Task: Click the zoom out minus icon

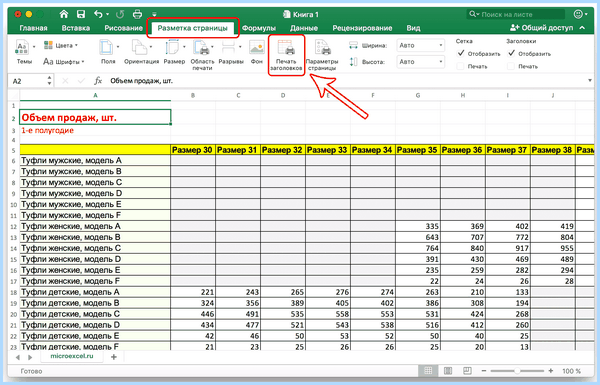Action: pos(484,371)
